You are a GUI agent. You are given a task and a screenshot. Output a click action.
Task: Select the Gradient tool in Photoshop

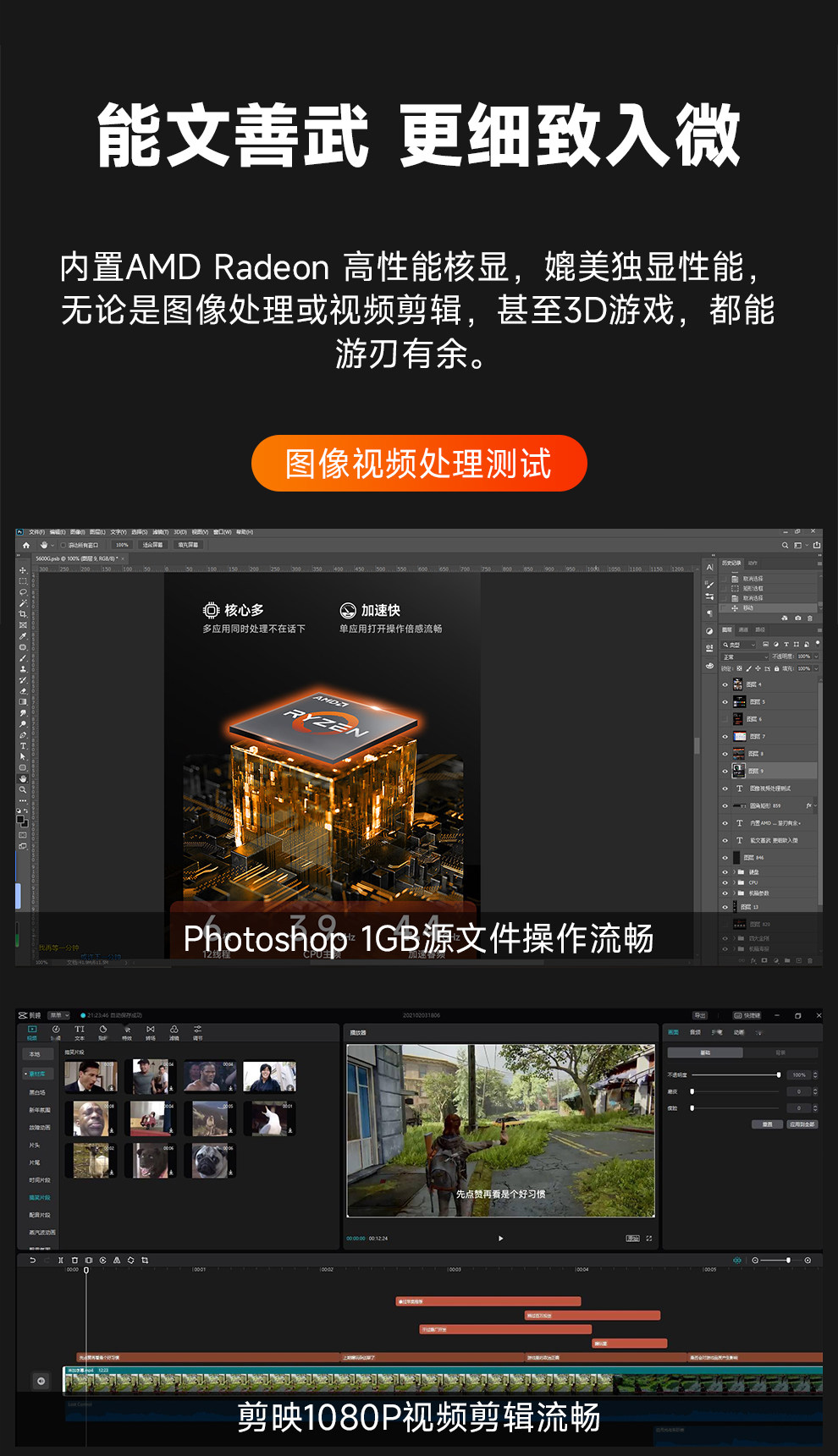pyautogui.click(x=23, y=701)
